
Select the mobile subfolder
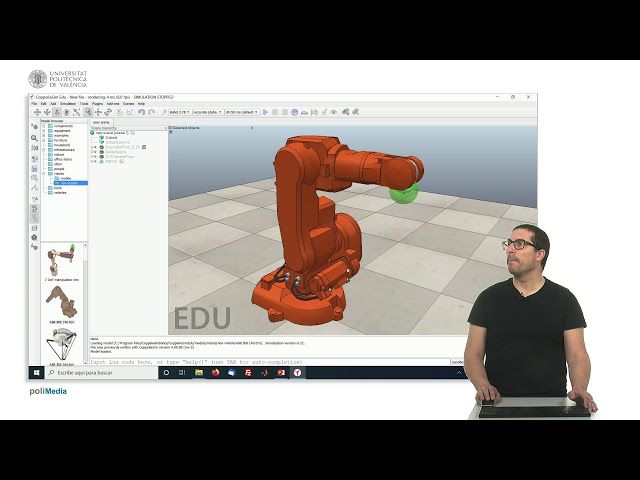pyautogui.click(x=65, y=178)
